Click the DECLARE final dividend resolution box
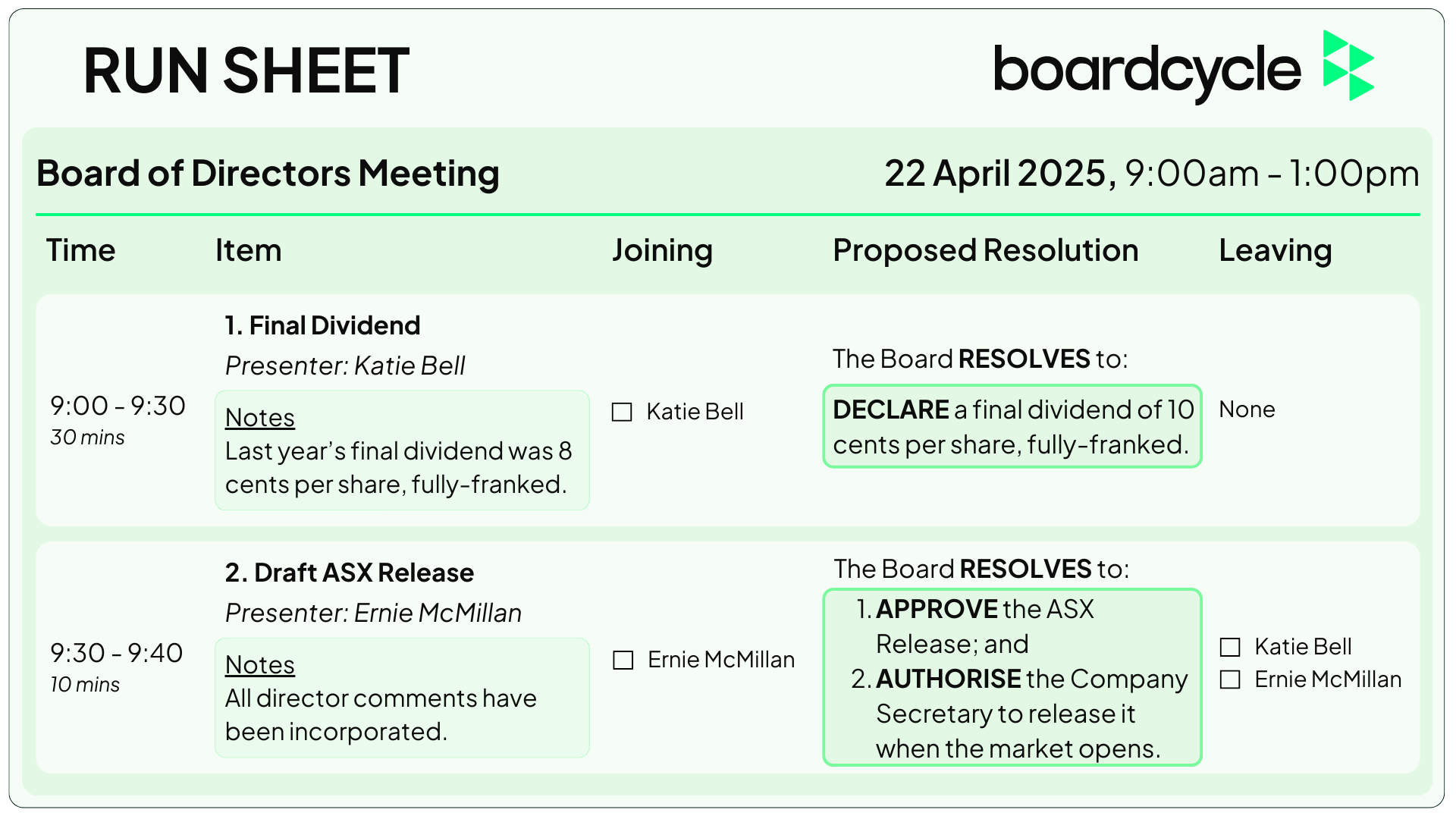The width and height of the screenshot is (1456, 819). click(x=1012, y=426)
